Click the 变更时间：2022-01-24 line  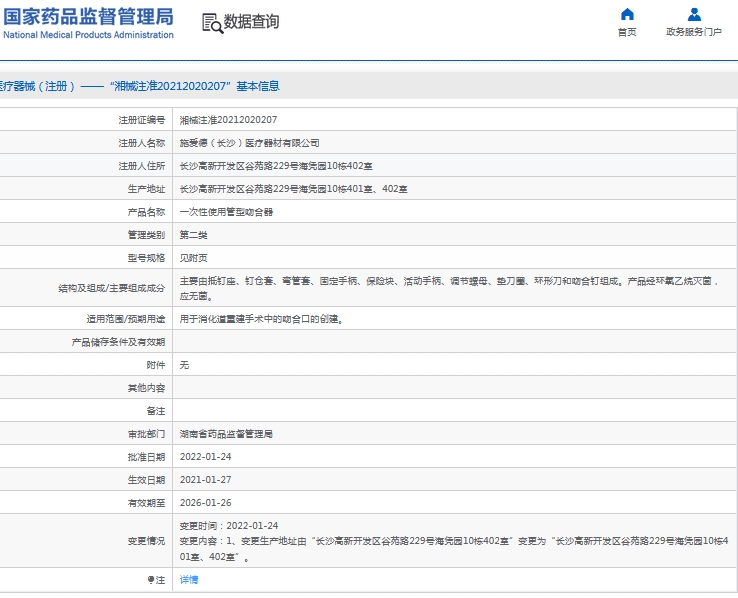click(x=229, y=526)
